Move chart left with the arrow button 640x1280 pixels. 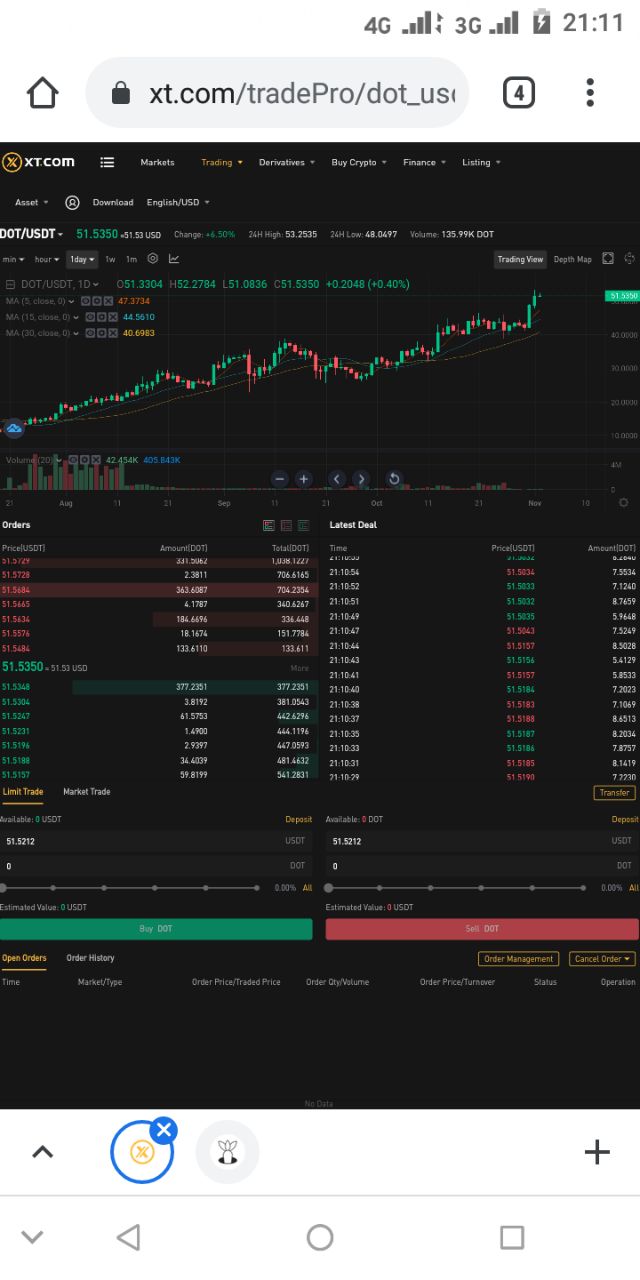tap(337, 479)
